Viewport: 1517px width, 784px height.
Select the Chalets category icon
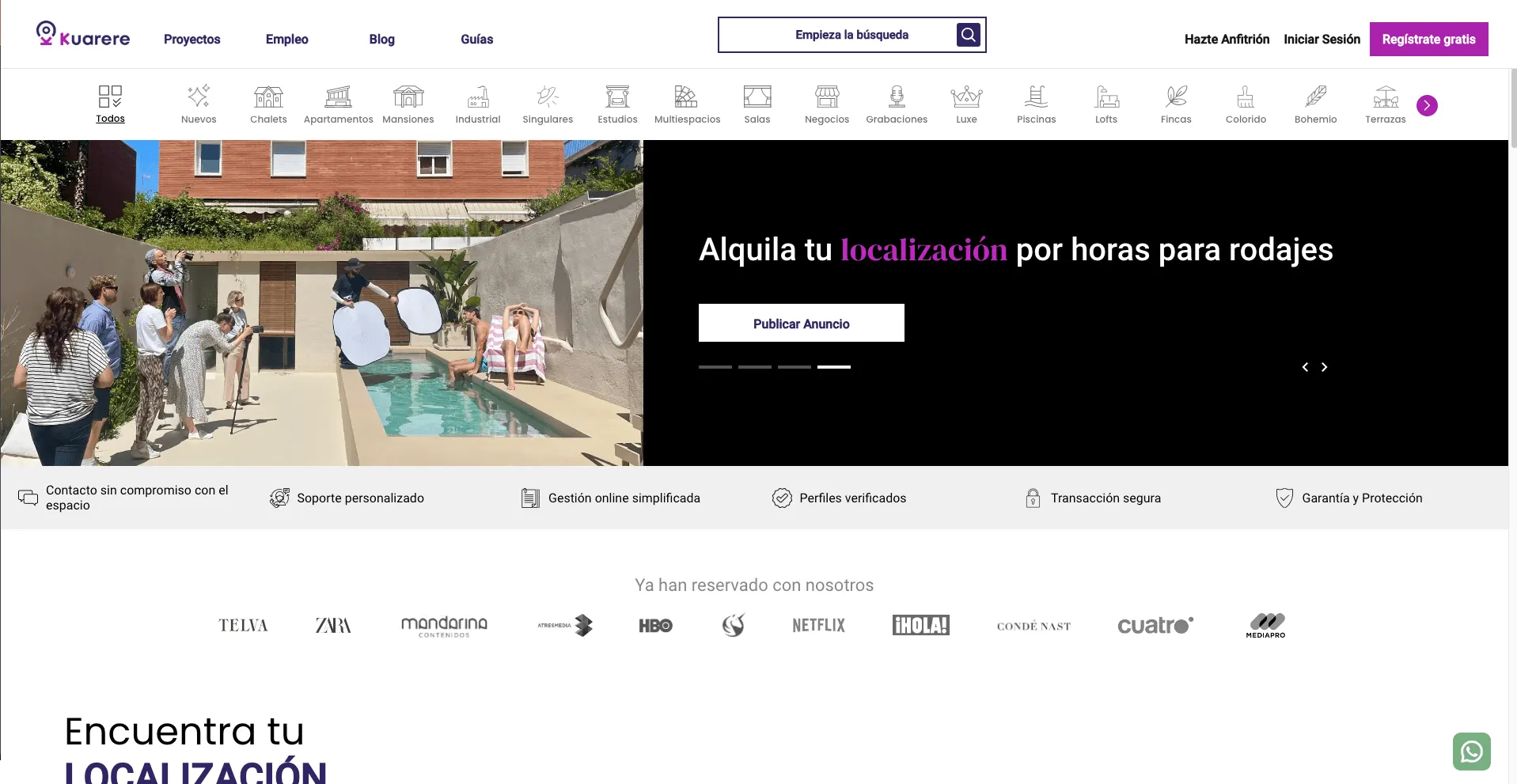(268, 97)
